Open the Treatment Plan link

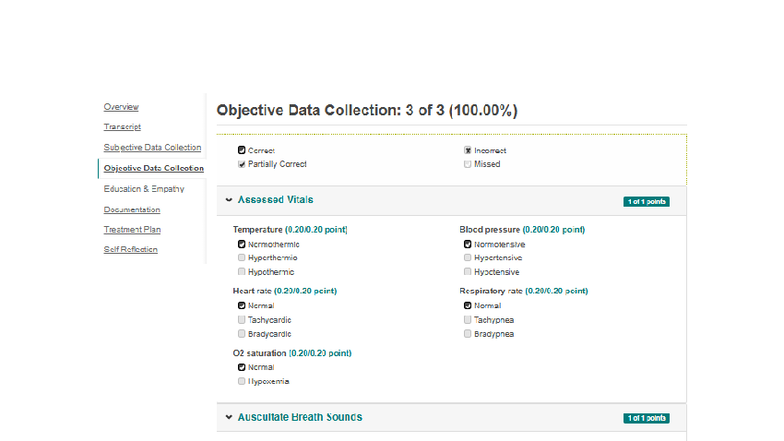click(x=132, y=229)
